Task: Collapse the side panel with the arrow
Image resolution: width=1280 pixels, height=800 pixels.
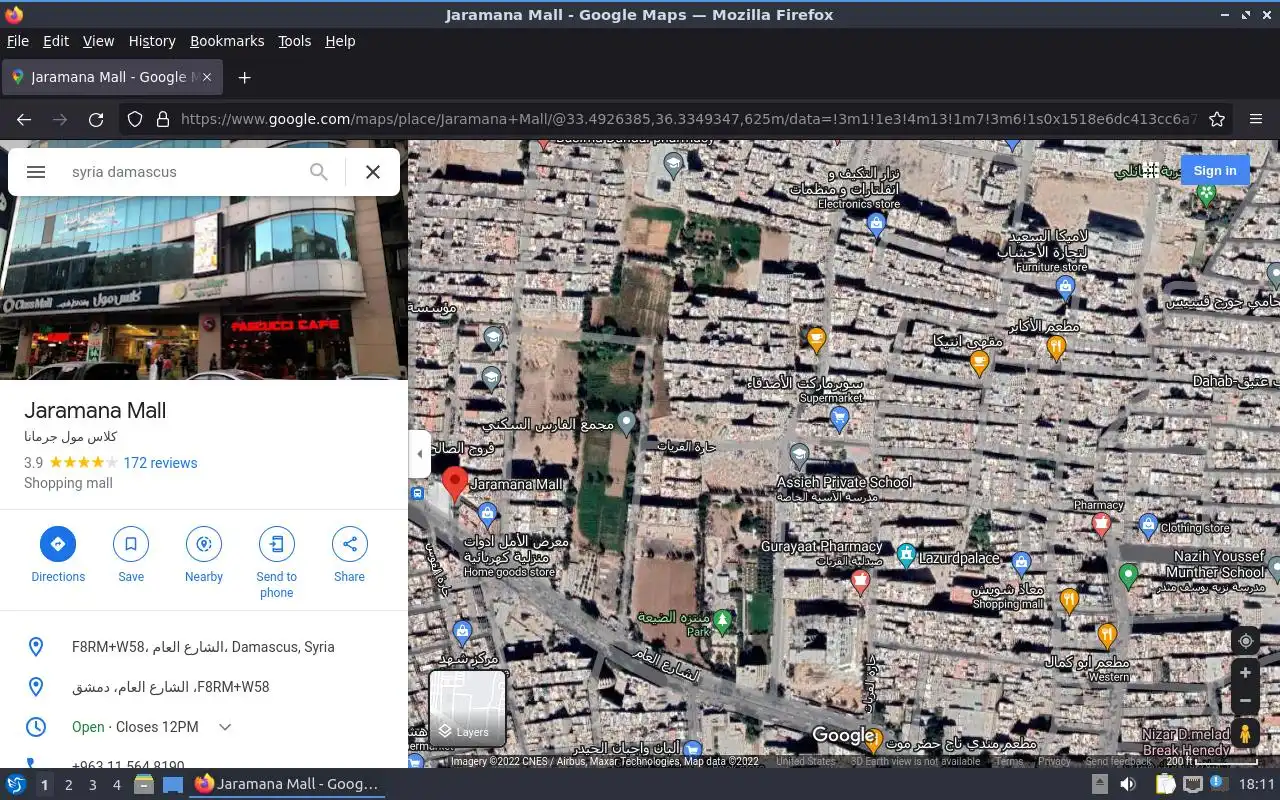Action: point(419,454)
